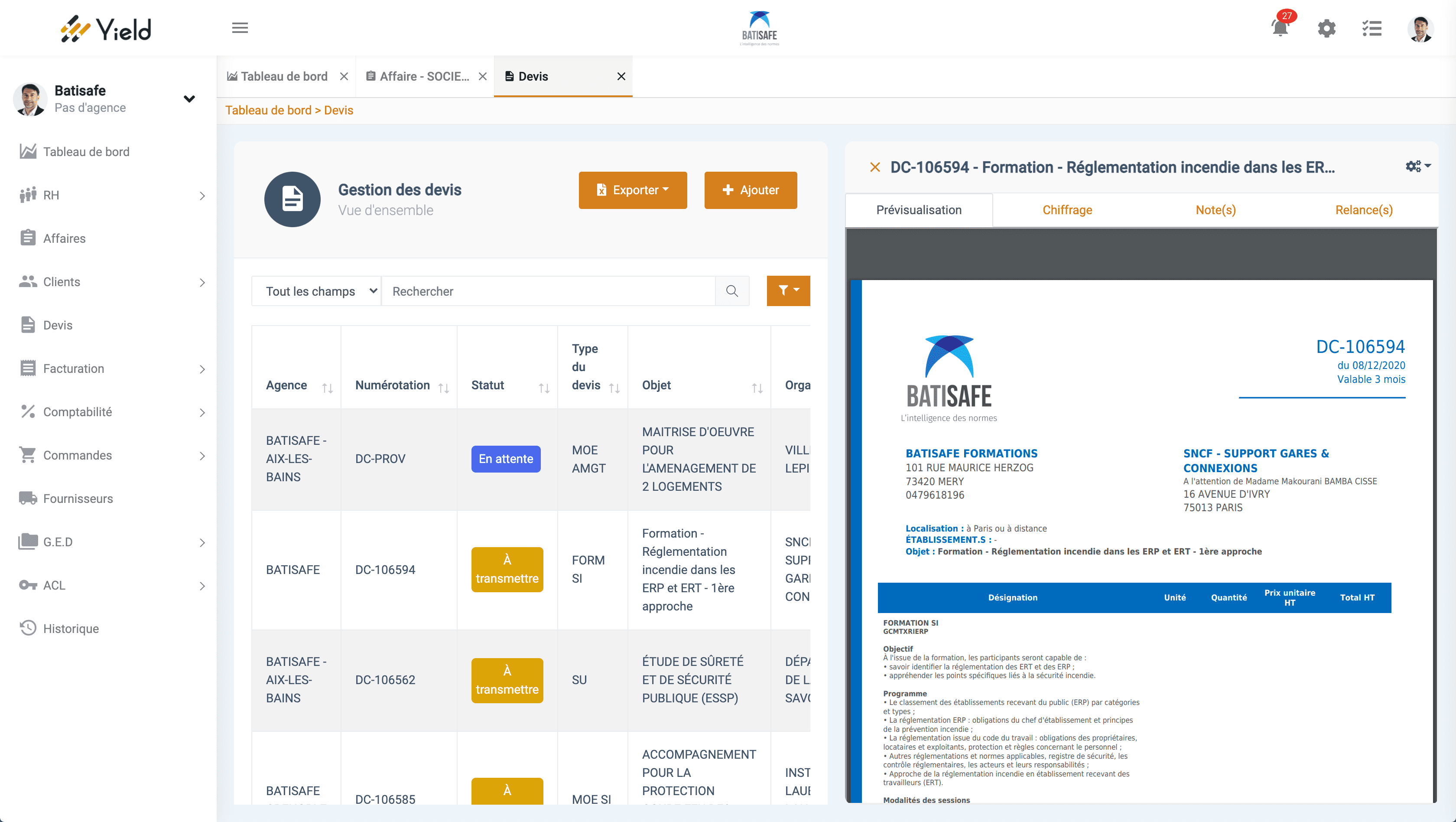Open Fournisseurs in the sidebar
The height and width of the screenshot is (822, 1456).
(78, 498)
